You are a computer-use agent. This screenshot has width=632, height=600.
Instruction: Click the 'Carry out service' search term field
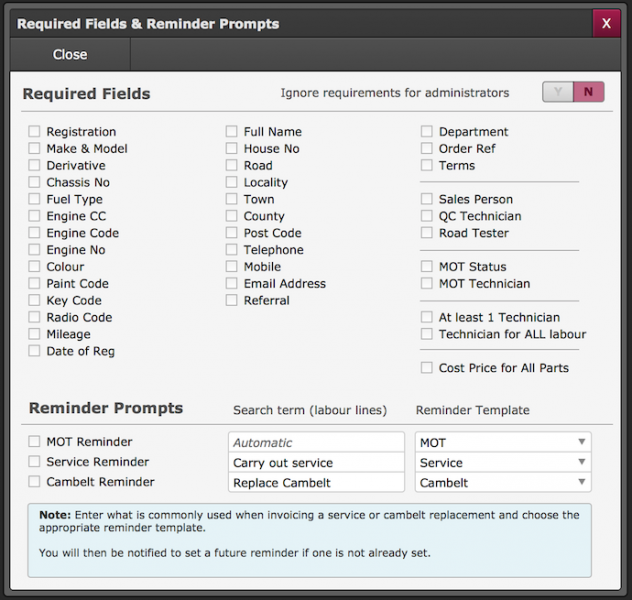317,463
